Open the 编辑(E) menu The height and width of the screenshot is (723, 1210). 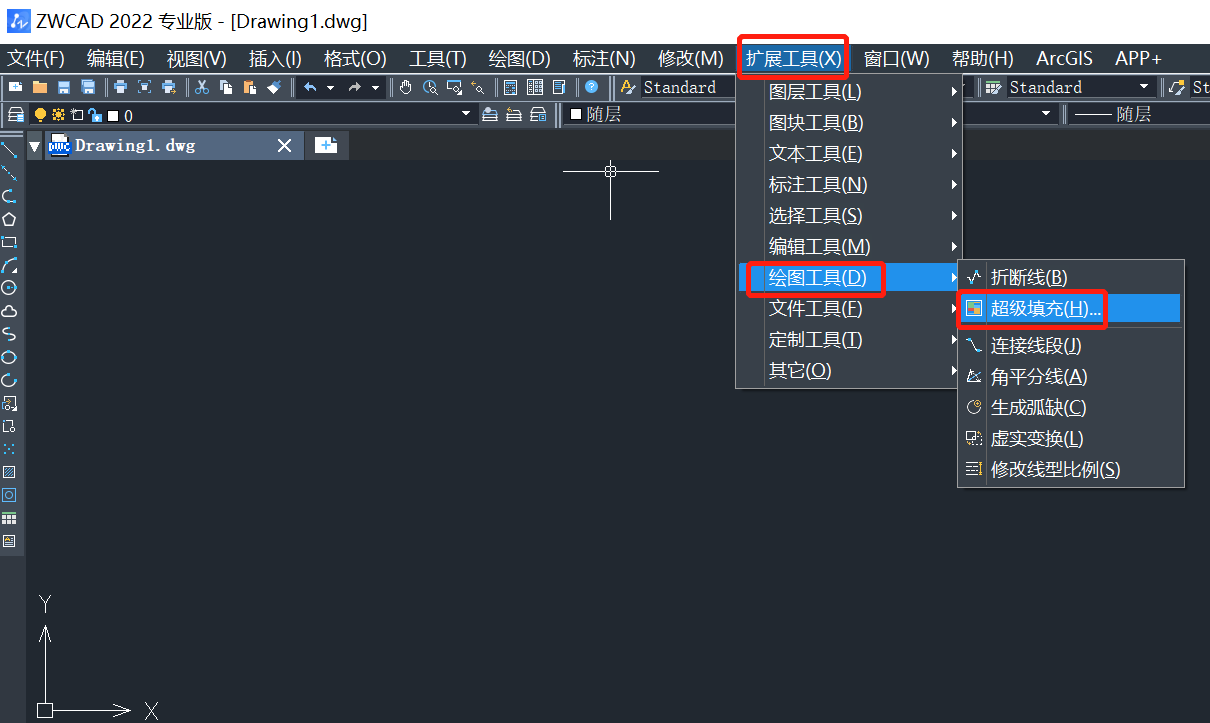tap(116, 59)
